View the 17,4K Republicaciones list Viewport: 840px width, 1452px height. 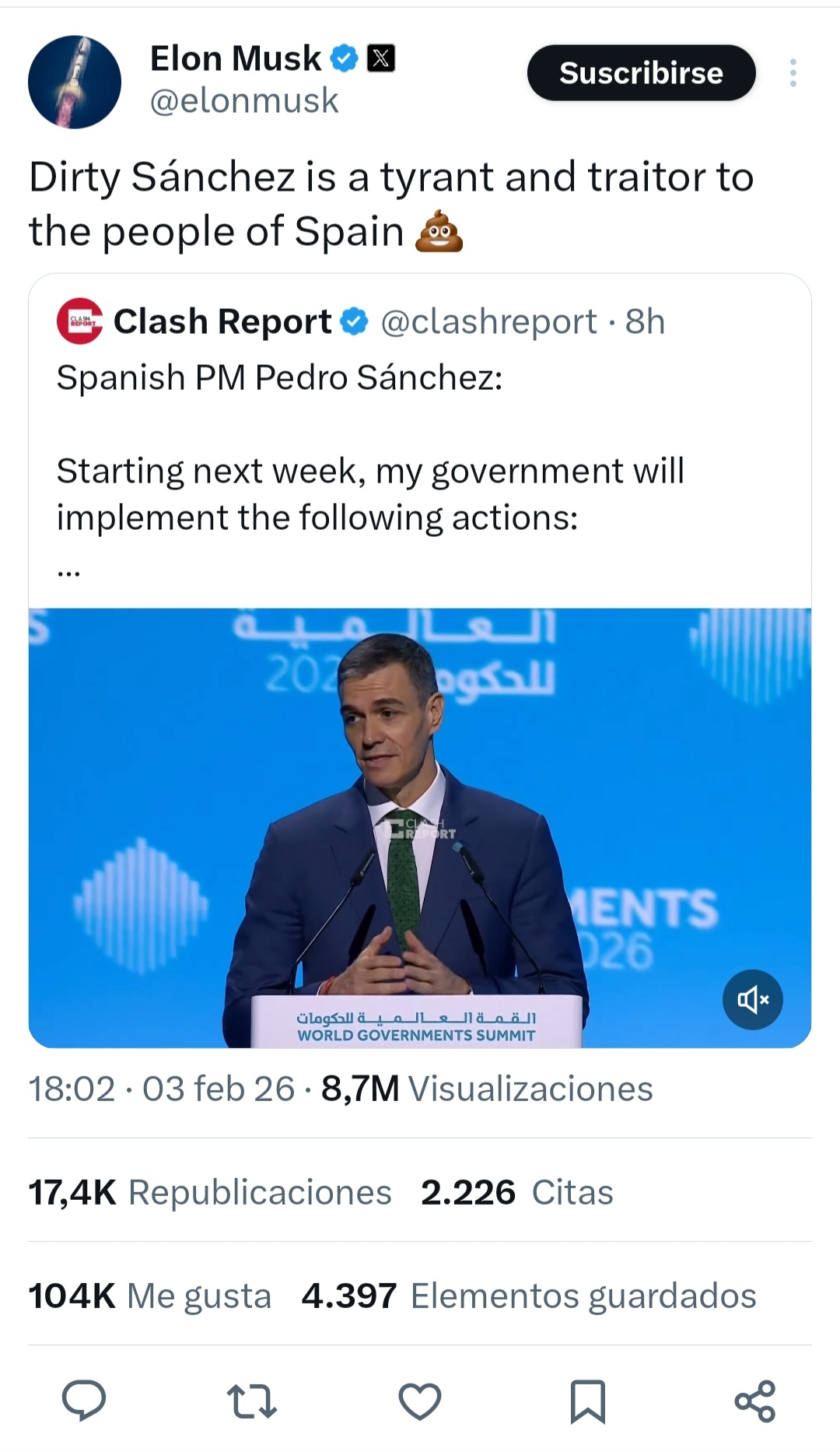[210, 1192]
